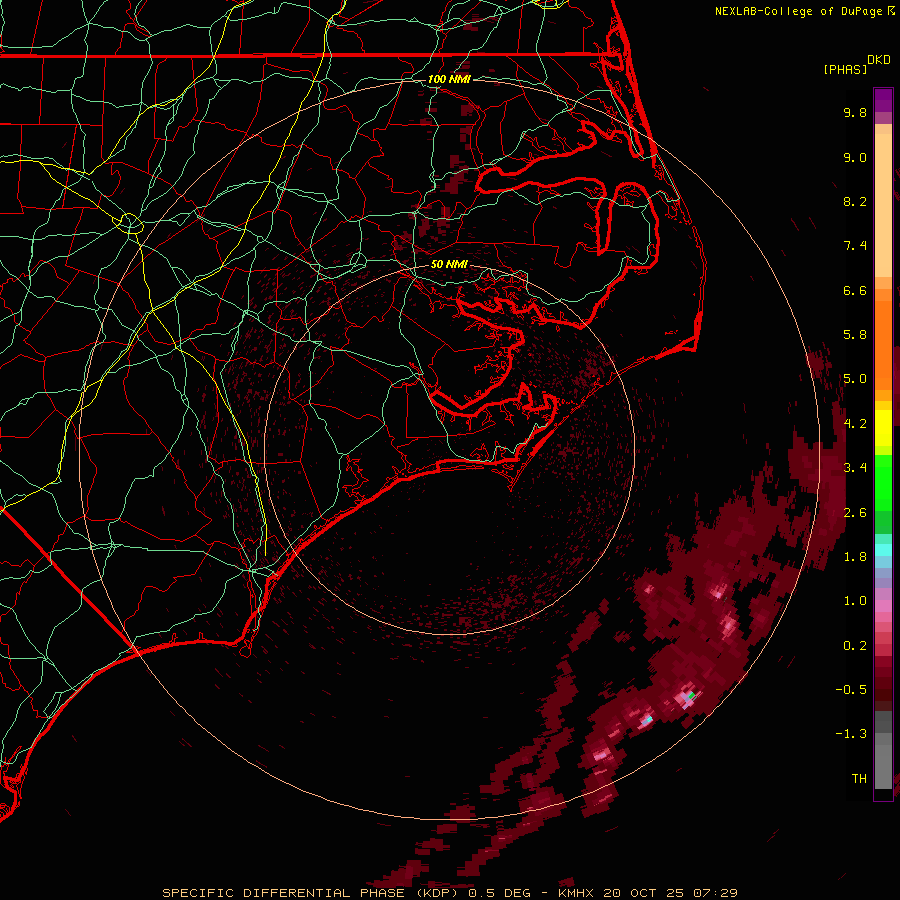Screen dimensions: 900x900
Task: Click the 9.0 legend value
Action: 855,157
